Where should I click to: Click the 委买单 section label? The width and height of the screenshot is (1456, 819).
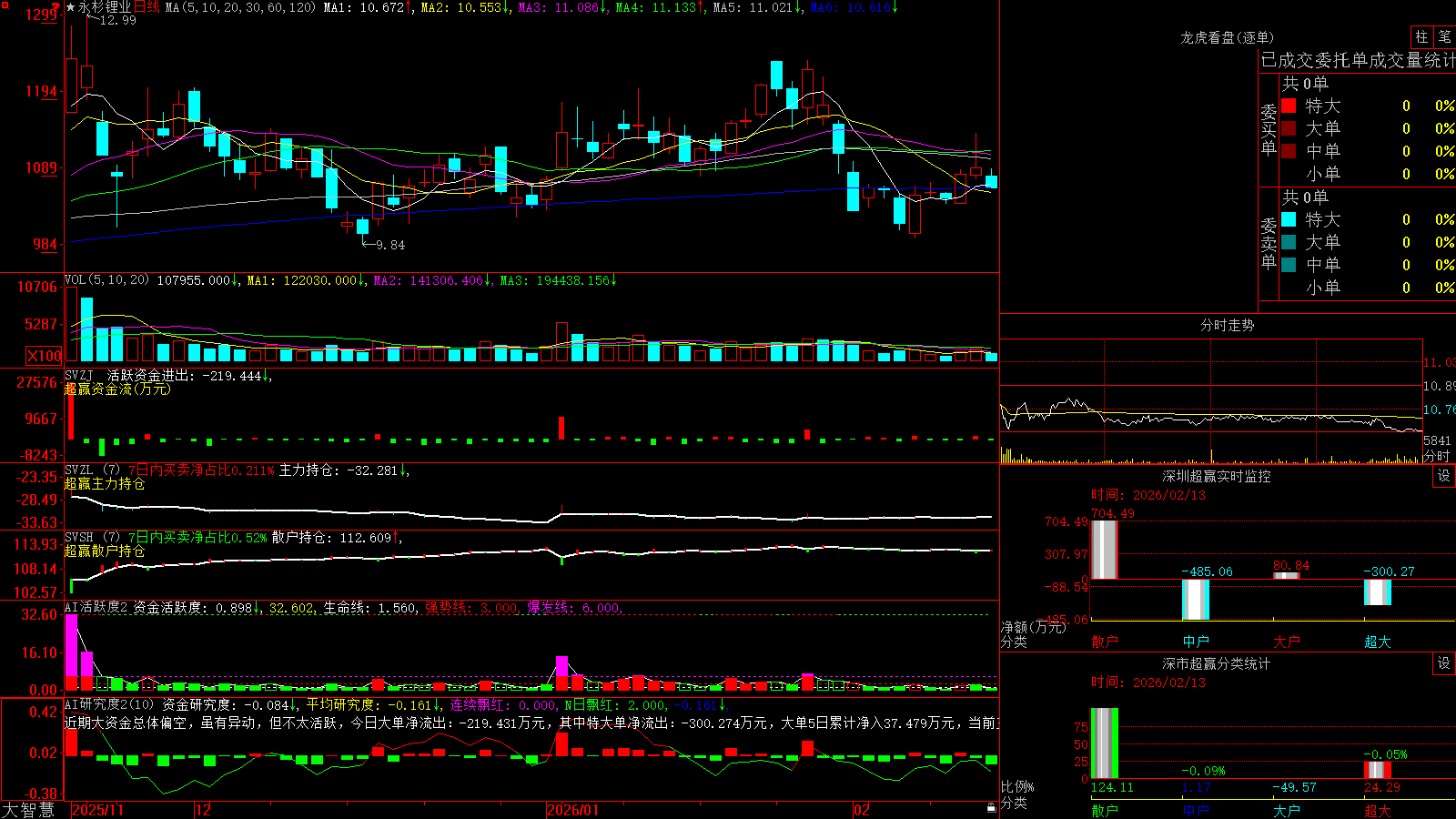tap(1269, 129)
